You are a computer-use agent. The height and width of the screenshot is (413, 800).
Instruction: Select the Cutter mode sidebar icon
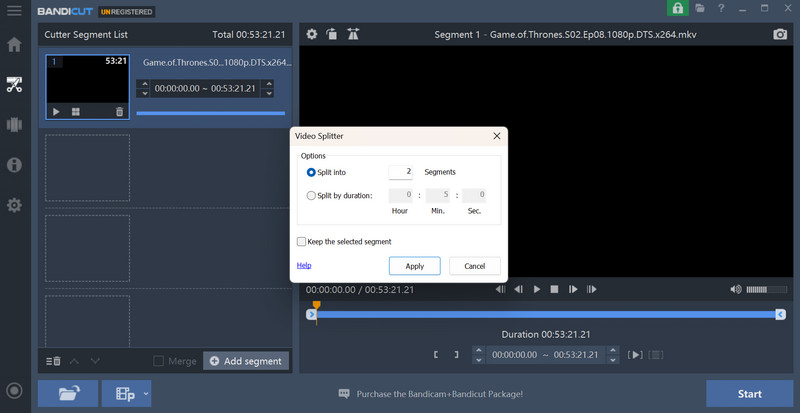(14, 84)
